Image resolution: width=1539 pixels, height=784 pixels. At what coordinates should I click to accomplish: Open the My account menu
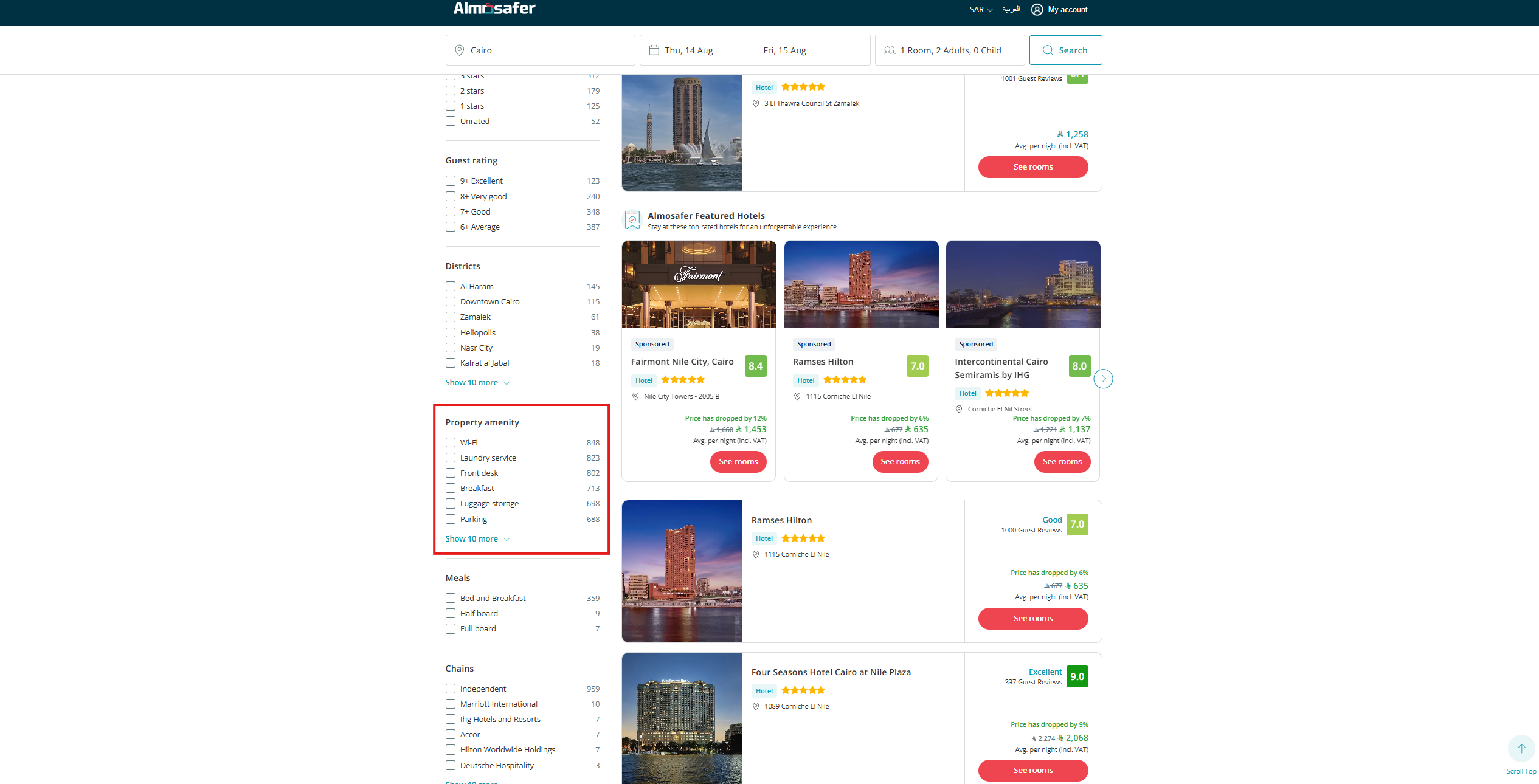[x=1067, y=10]
